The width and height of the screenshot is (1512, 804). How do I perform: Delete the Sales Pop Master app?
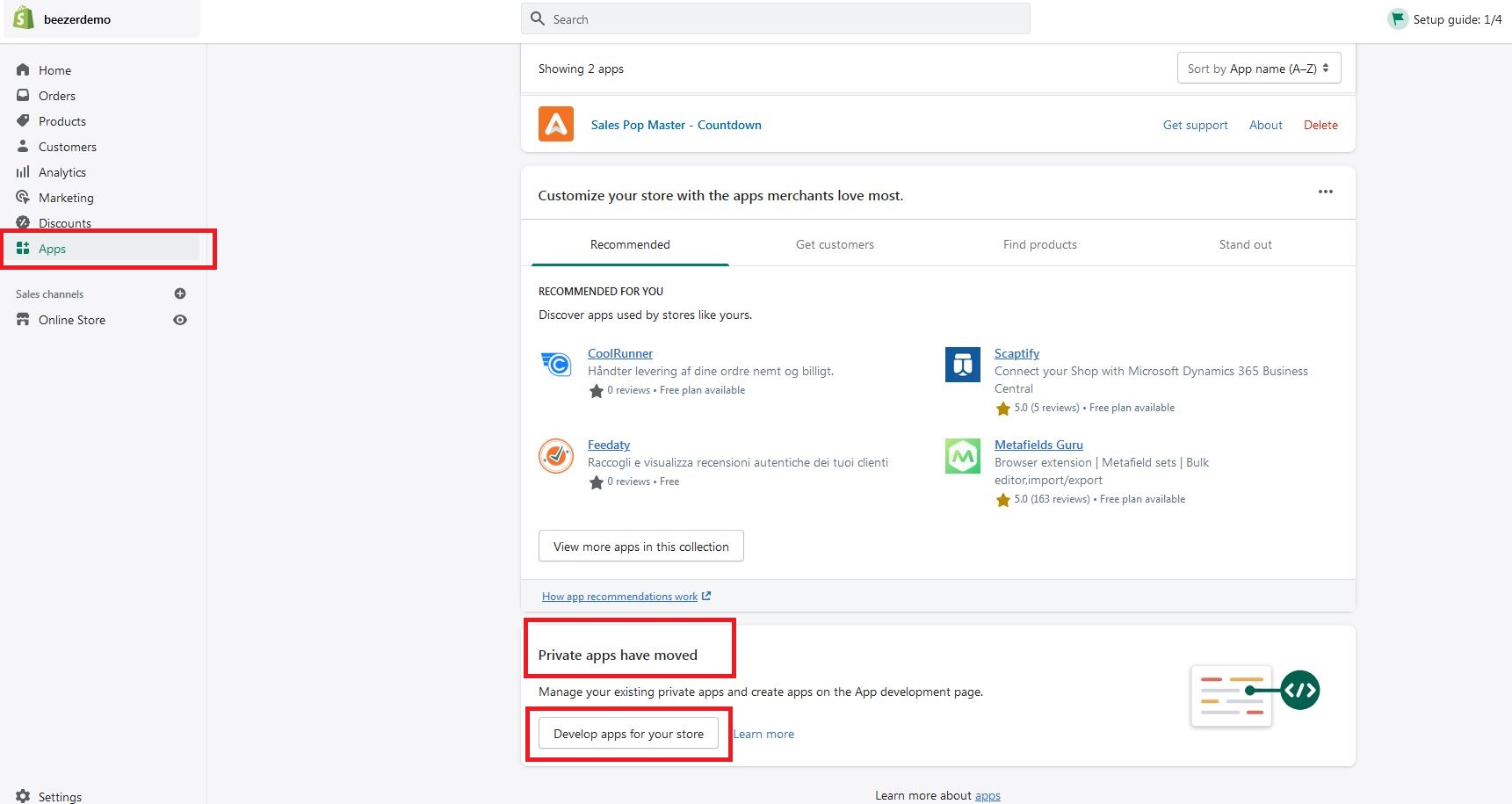(1320, 125)
